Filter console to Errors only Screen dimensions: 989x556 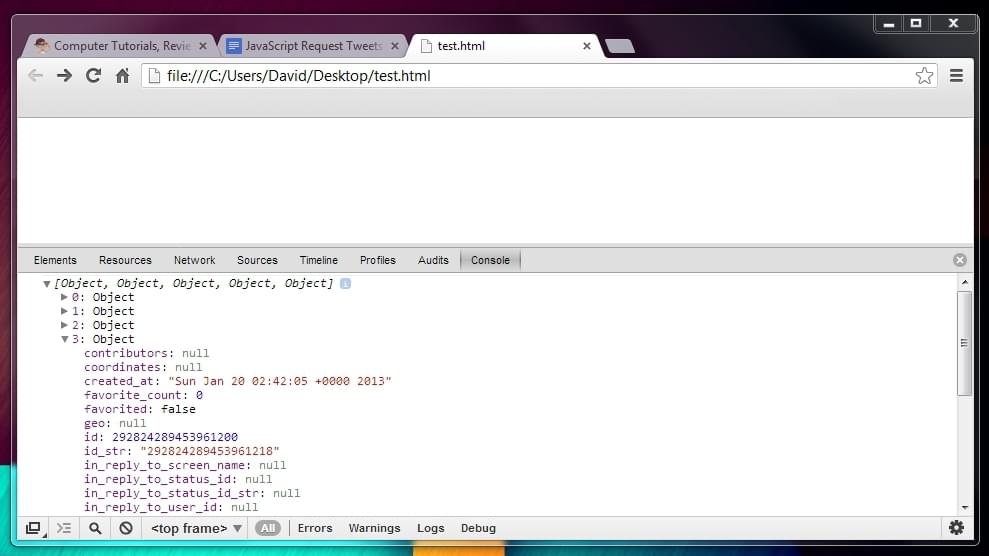coord(315,528)
